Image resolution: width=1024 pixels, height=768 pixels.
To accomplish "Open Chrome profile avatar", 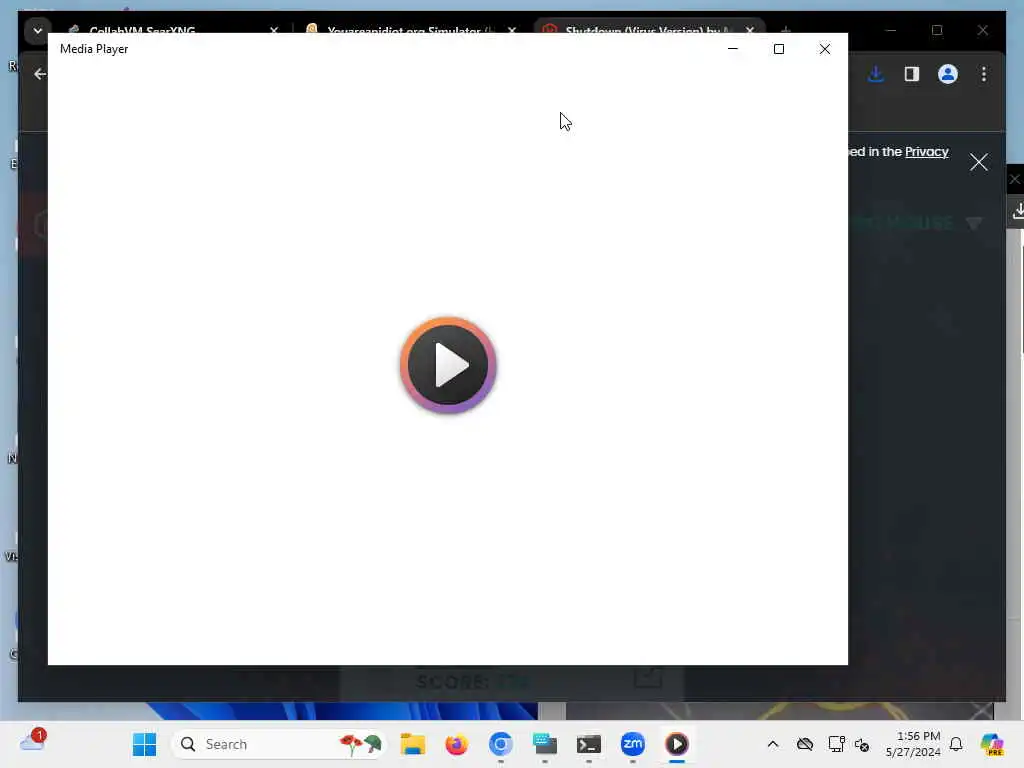I will click(948, 74).
